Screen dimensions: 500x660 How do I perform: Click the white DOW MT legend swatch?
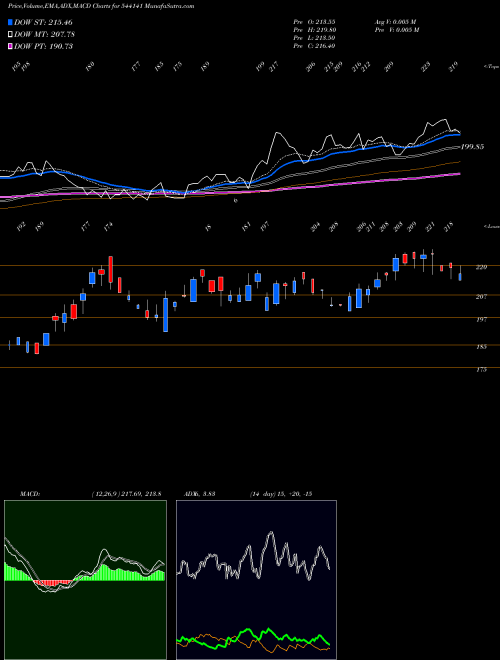pos(10,34)
